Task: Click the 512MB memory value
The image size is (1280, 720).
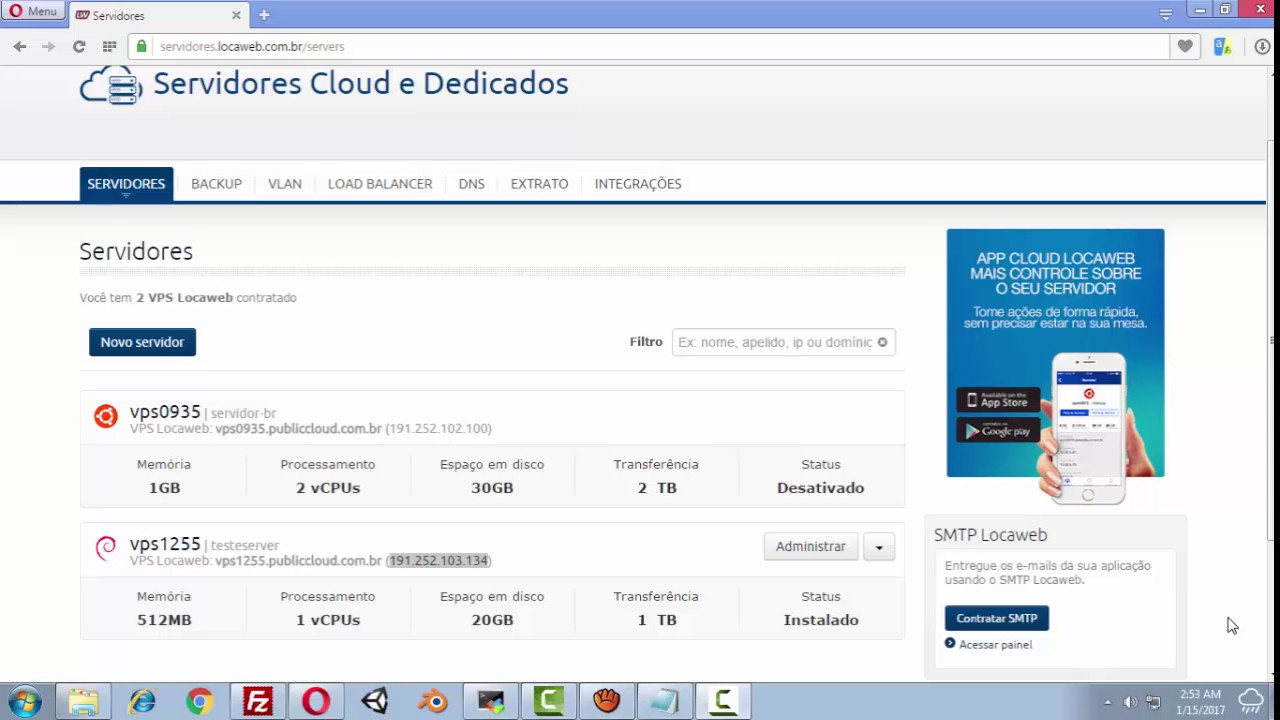Action: [x=164, y=620]
